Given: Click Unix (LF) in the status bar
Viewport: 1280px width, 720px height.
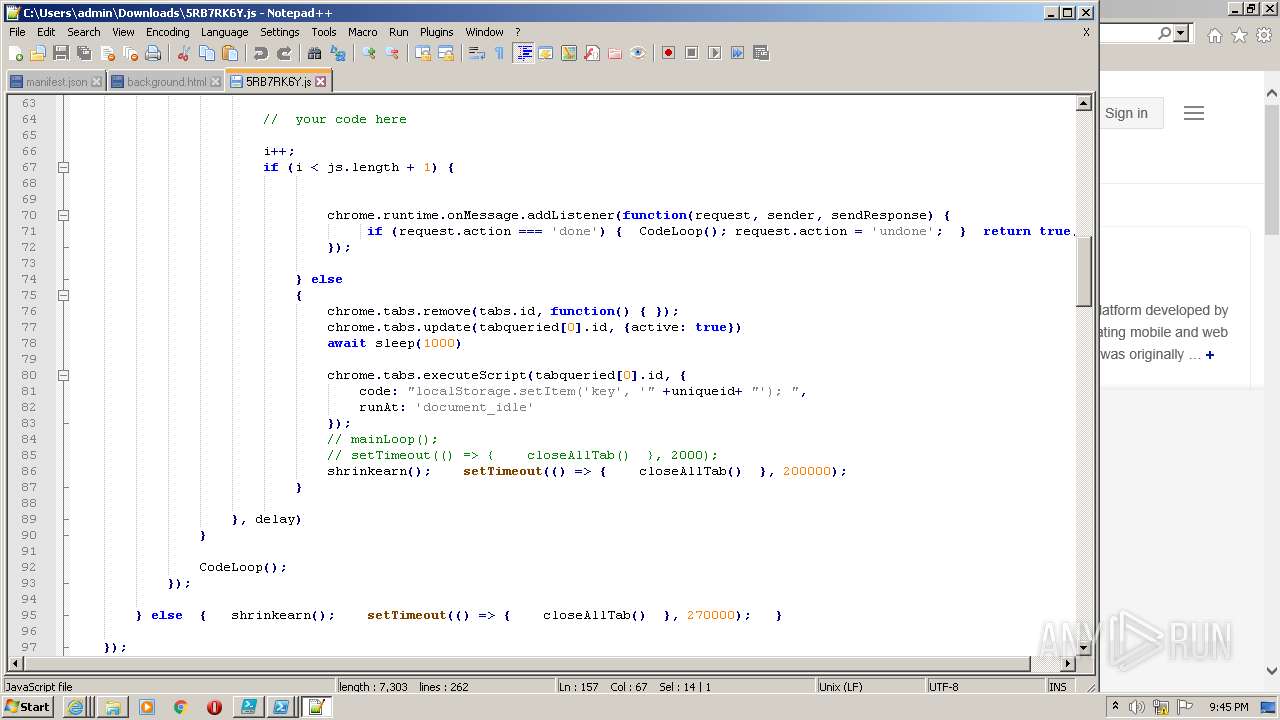Looking at the screenshot, I should click(840, 687).
